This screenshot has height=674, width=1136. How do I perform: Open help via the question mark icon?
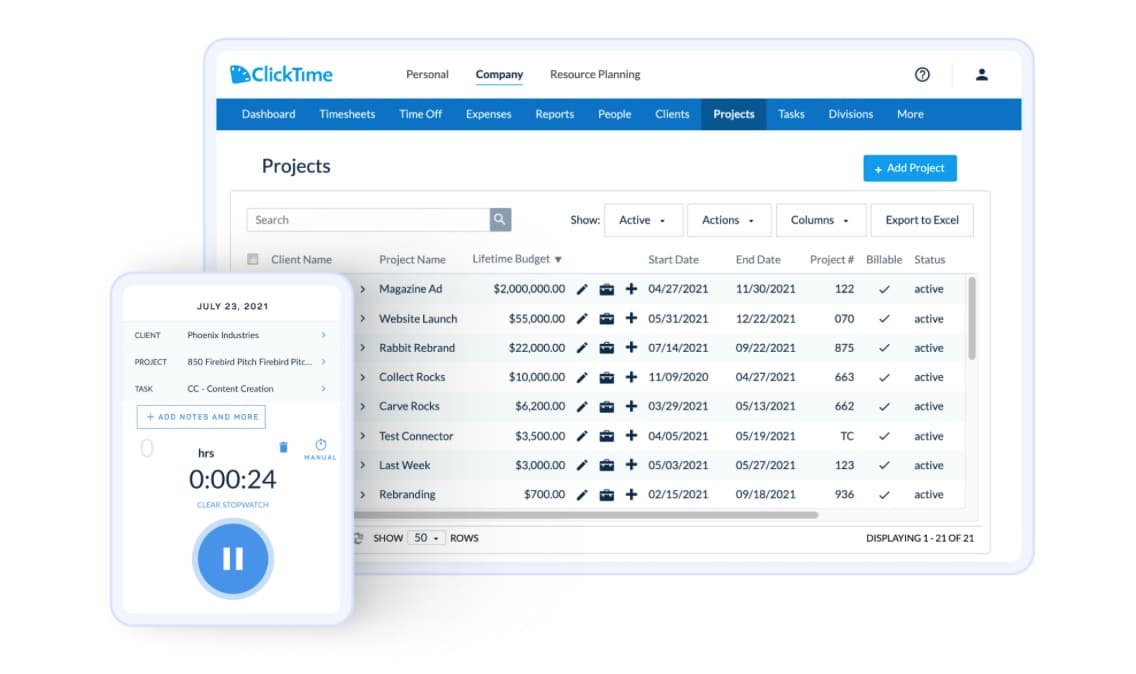(x=922, y=74)
